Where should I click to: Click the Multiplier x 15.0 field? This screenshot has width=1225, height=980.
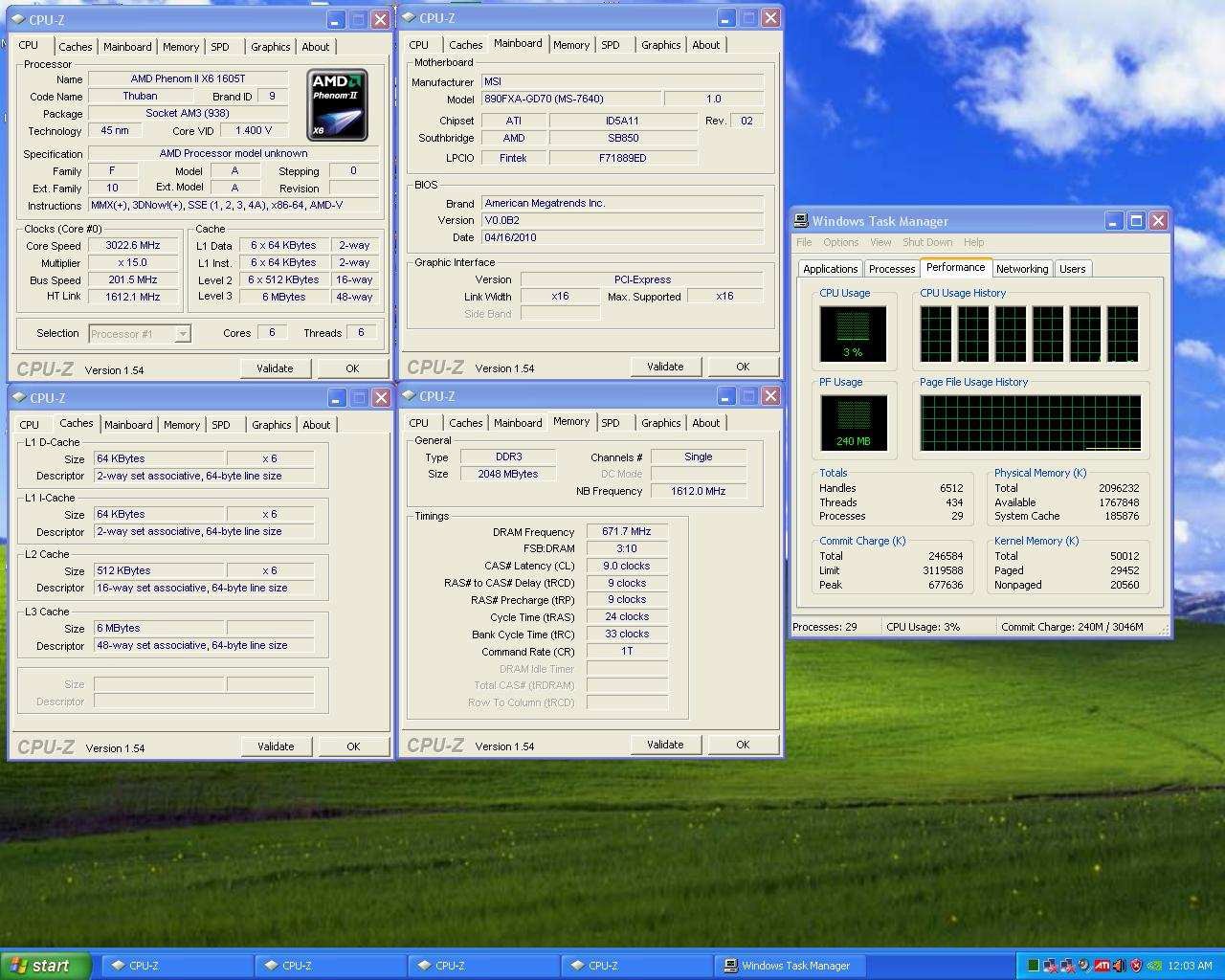point(133,263)
